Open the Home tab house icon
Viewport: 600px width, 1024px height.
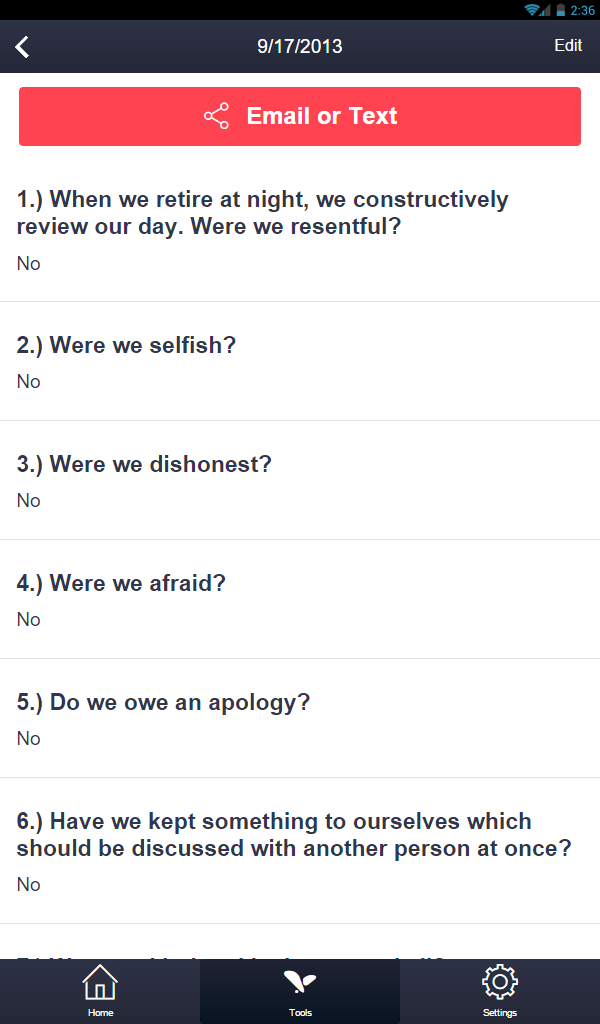[x=100, y=982]
